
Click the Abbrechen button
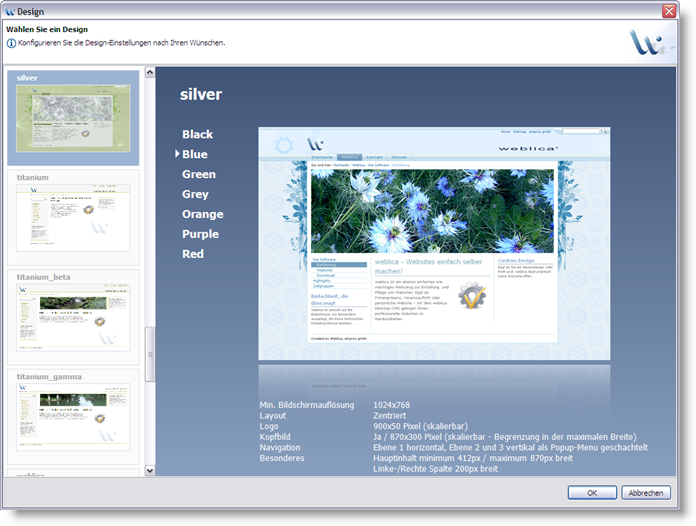coord(646,493)
